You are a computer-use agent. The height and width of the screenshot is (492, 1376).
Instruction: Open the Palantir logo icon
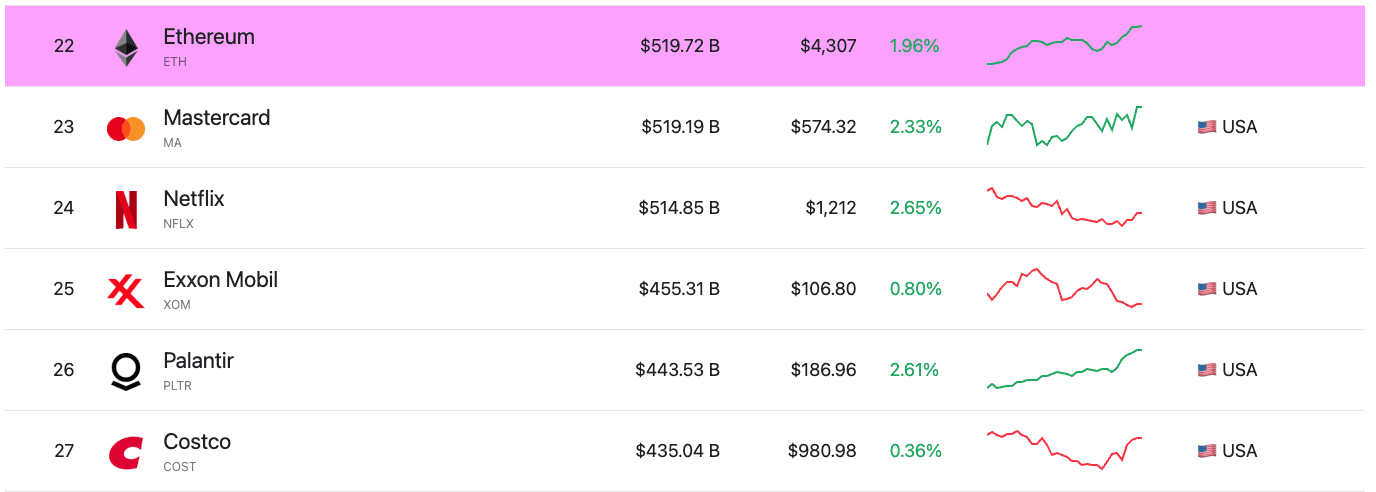click(126, 372)
